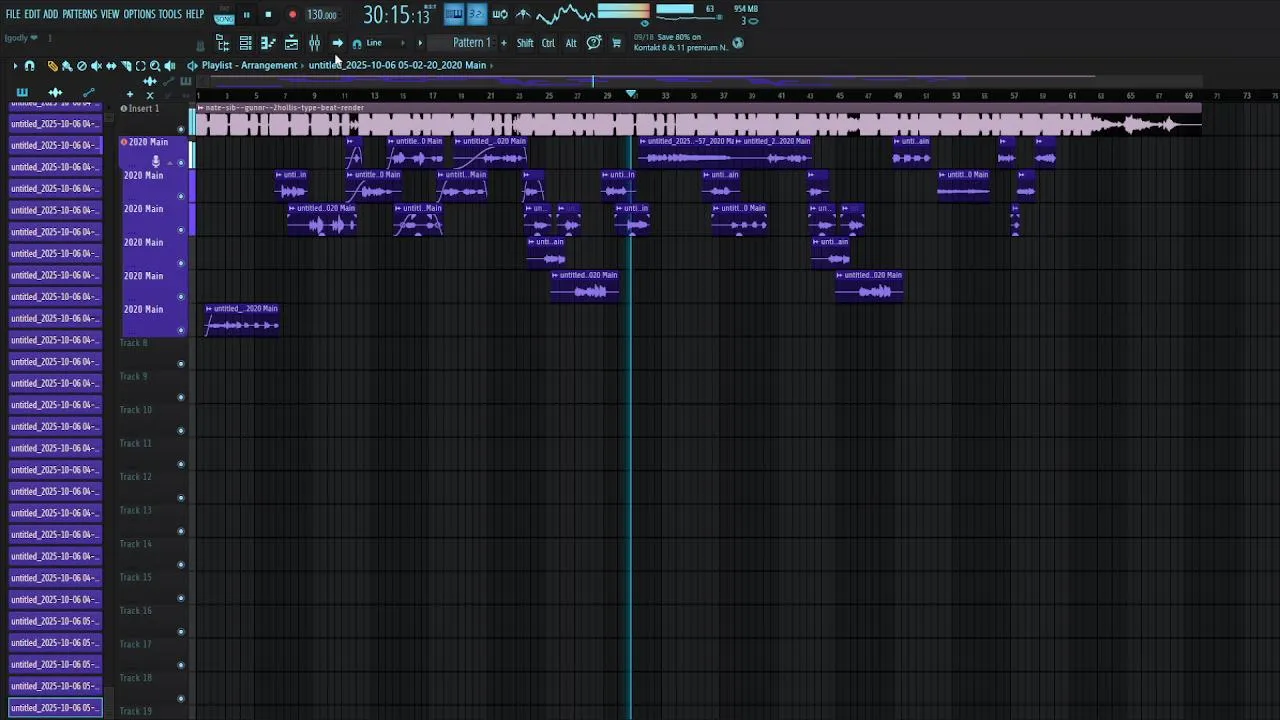1280x720 pixels.
Task: Click the Shift button
Action: point(525,43)
